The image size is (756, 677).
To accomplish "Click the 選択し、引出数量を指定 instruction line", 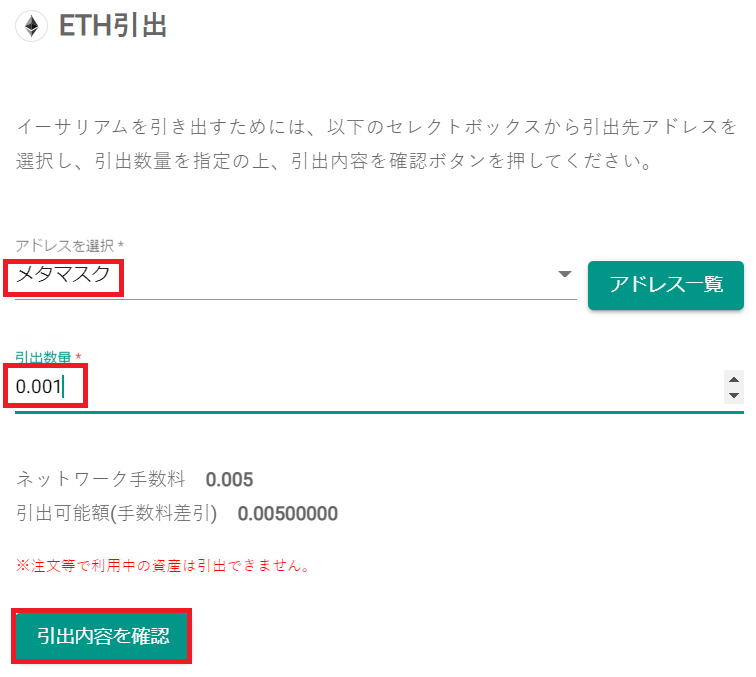I will tap(335, 161).
